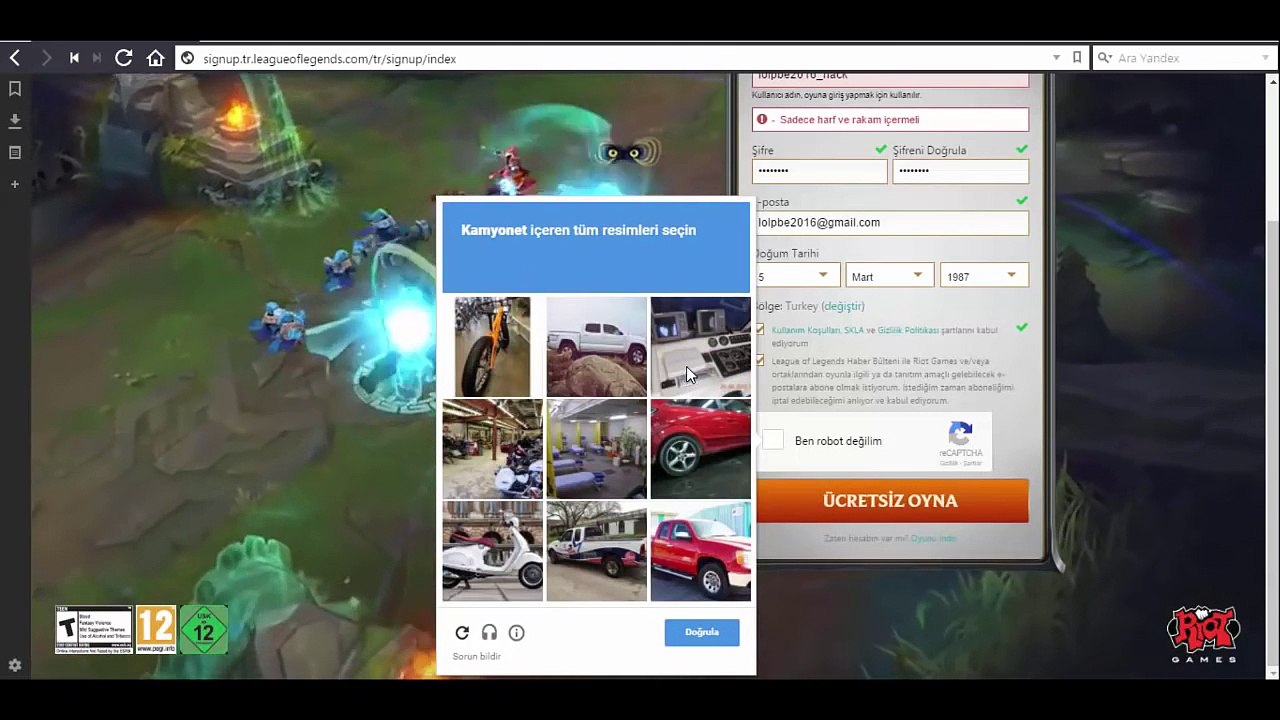Select the white scooter captcha tile

tap(493, 552)
